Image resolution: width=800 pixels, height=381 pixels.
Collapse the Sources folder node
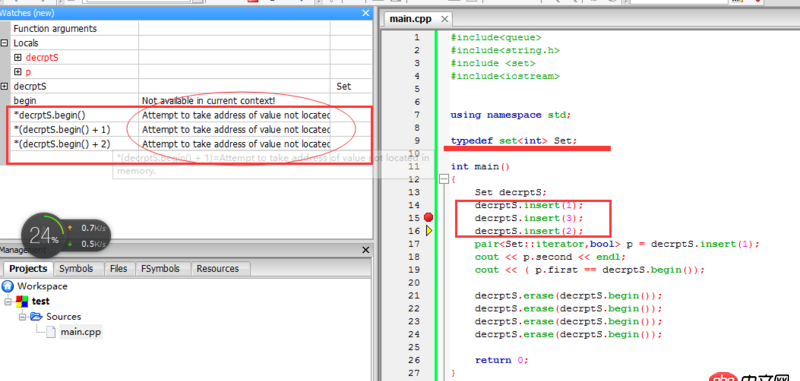22,317
